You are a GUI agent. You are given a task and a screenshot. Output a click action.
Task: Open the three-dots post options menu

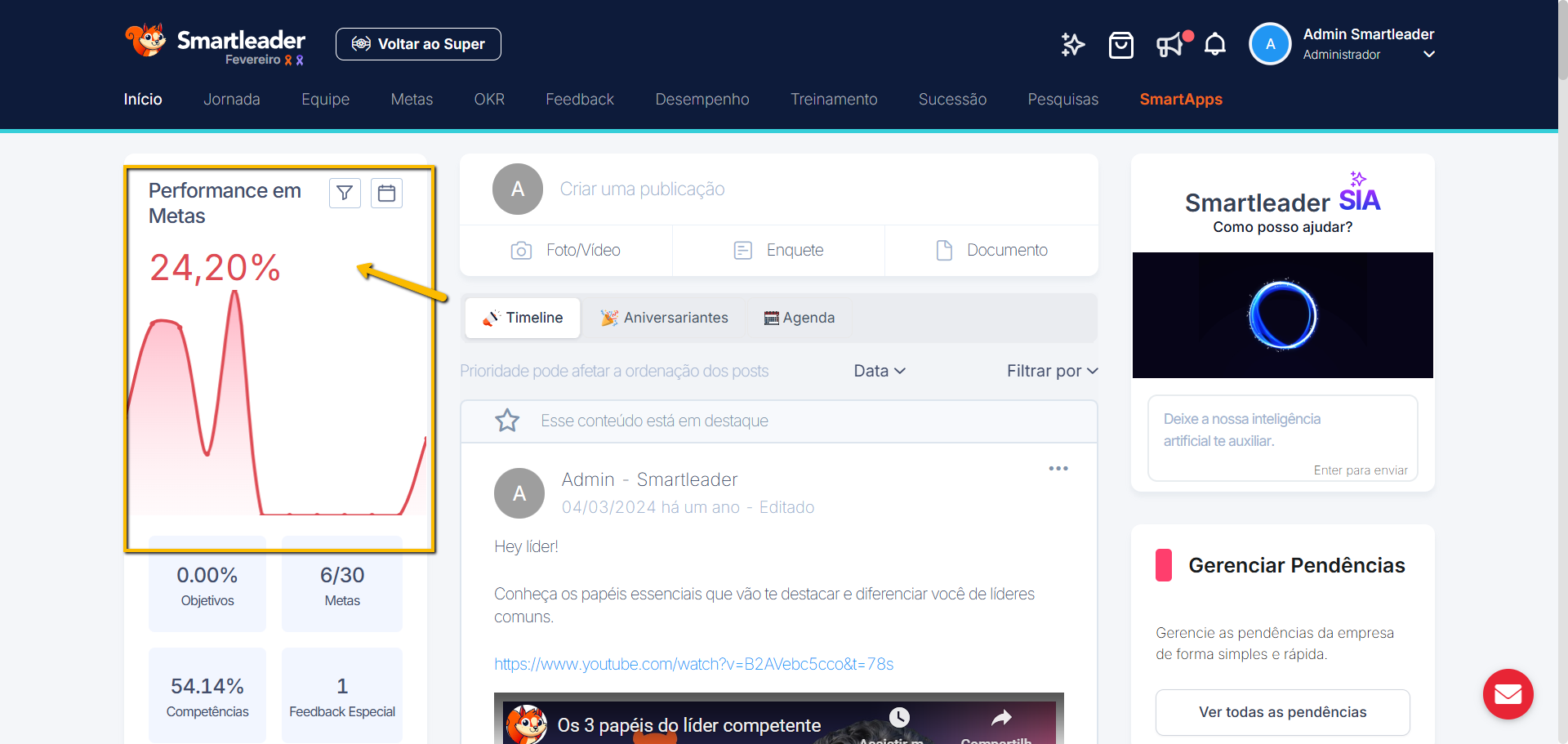coord(1058,468)
